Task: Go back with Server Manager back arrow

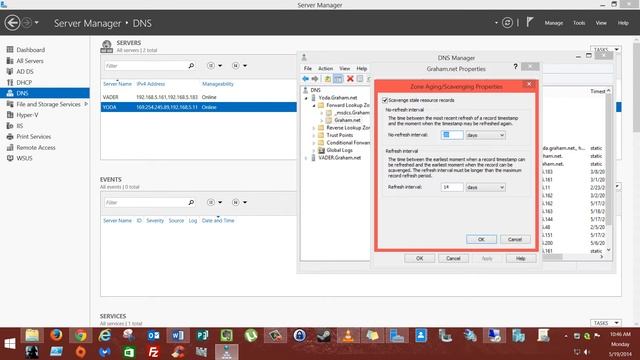Action: pyautogui.click(x=12, y=22)
